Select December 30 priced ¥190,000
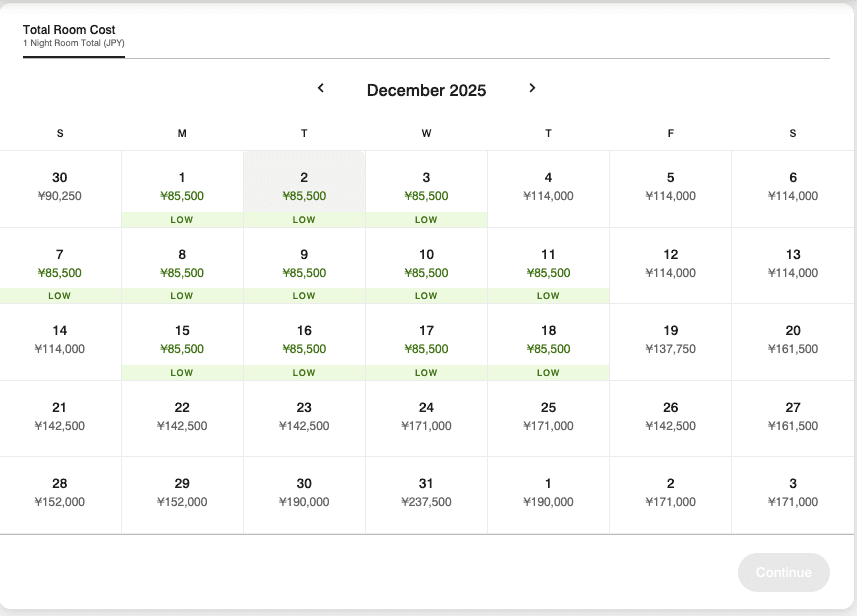The height and width of the screenshot is (616, 857). tap(304, 493)
